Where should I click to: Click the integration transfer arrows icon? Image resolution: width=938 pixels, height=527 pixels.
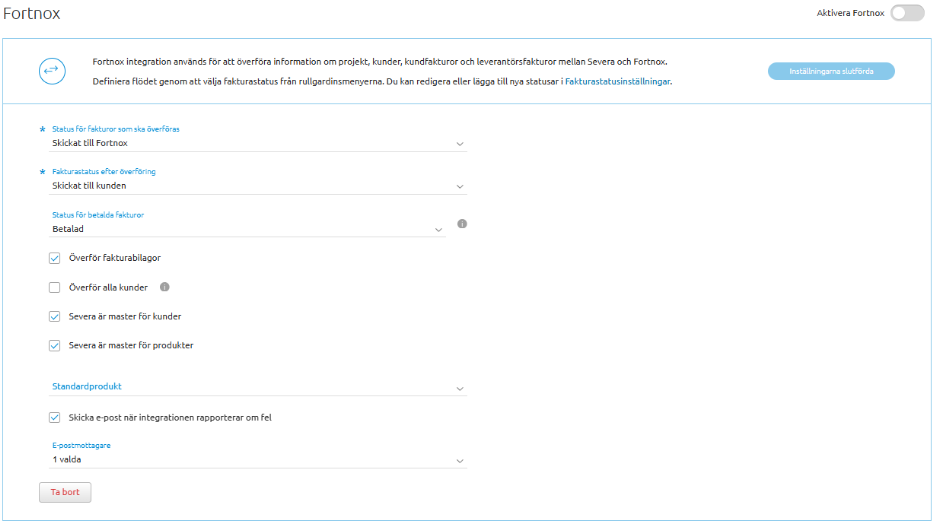(x=51, y=70)
